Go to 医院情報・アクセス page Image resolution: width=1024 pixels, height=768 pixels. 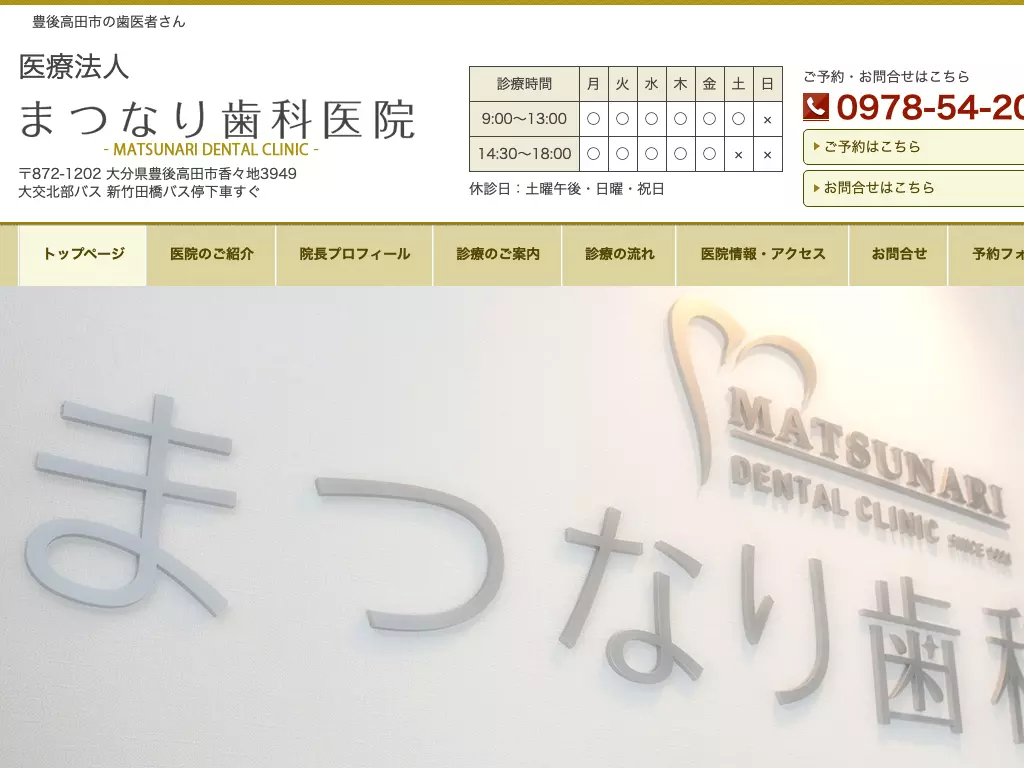(763, 255)
